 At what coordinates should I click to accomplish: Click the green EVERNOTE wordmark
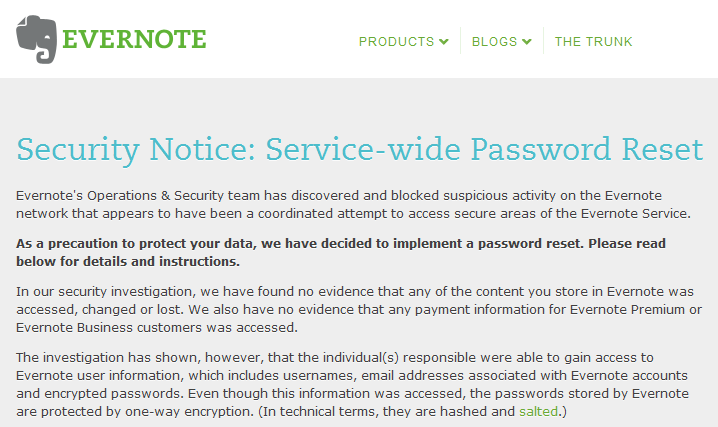[x=134, y=39]
